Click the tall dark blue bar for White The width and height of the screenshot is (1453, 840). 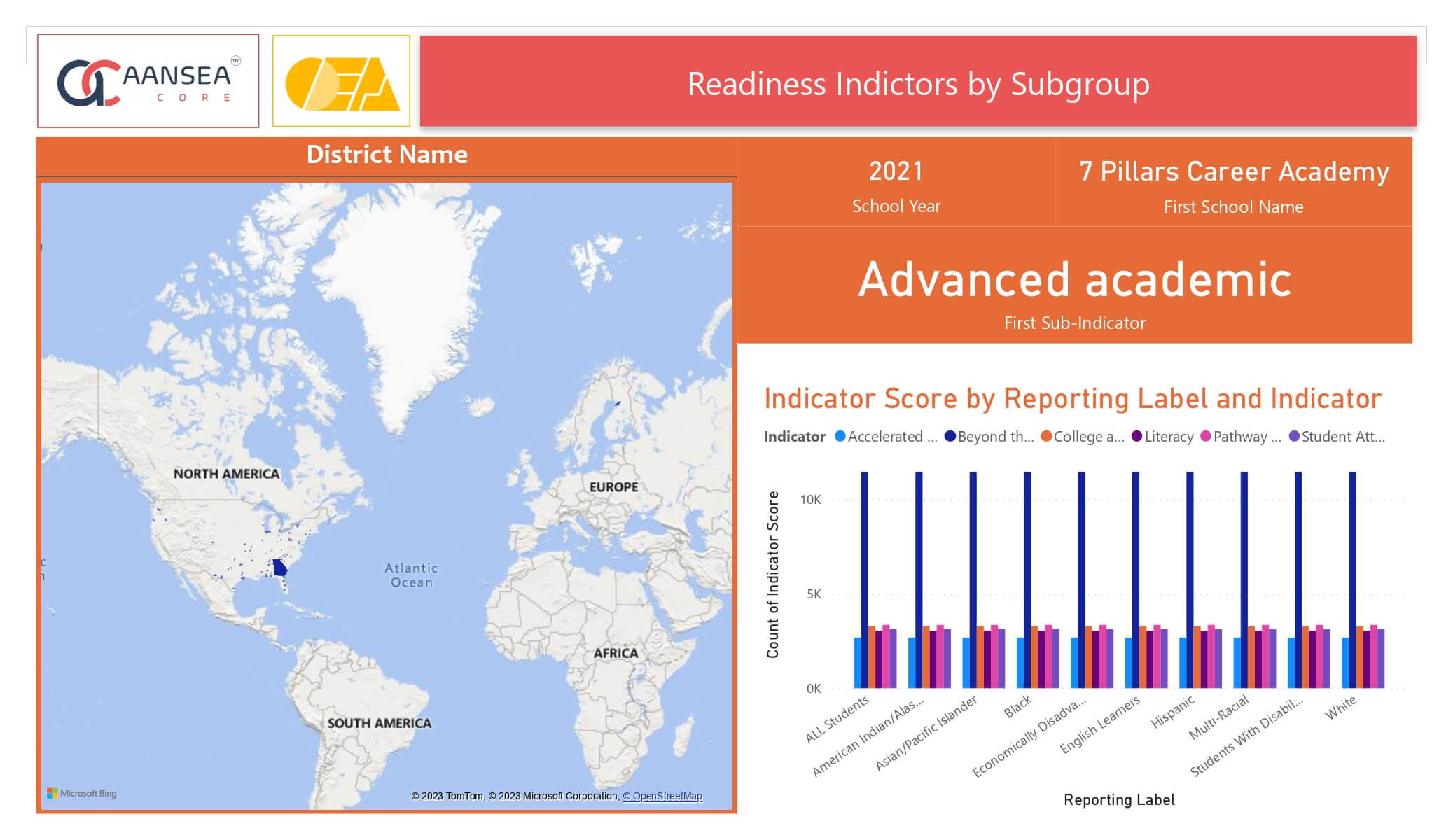click(1353, 580)
